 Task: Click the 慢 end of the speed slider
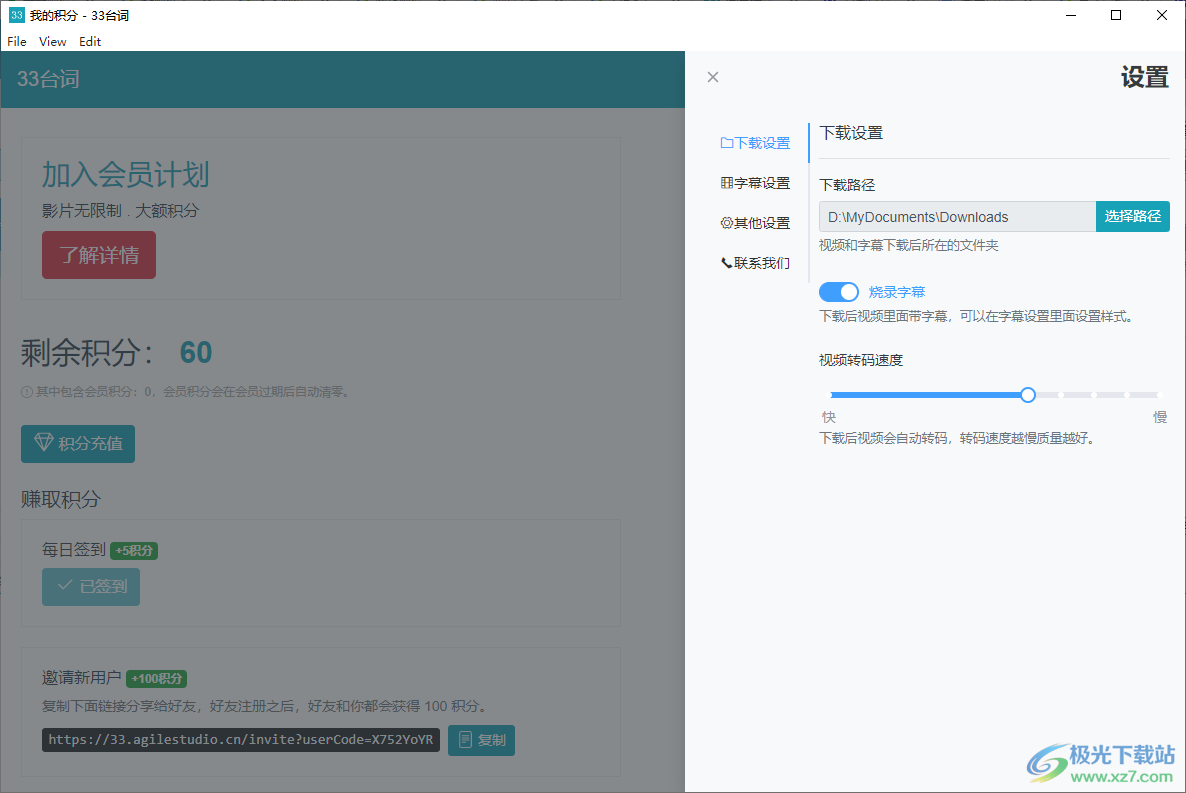point(1160,417)
